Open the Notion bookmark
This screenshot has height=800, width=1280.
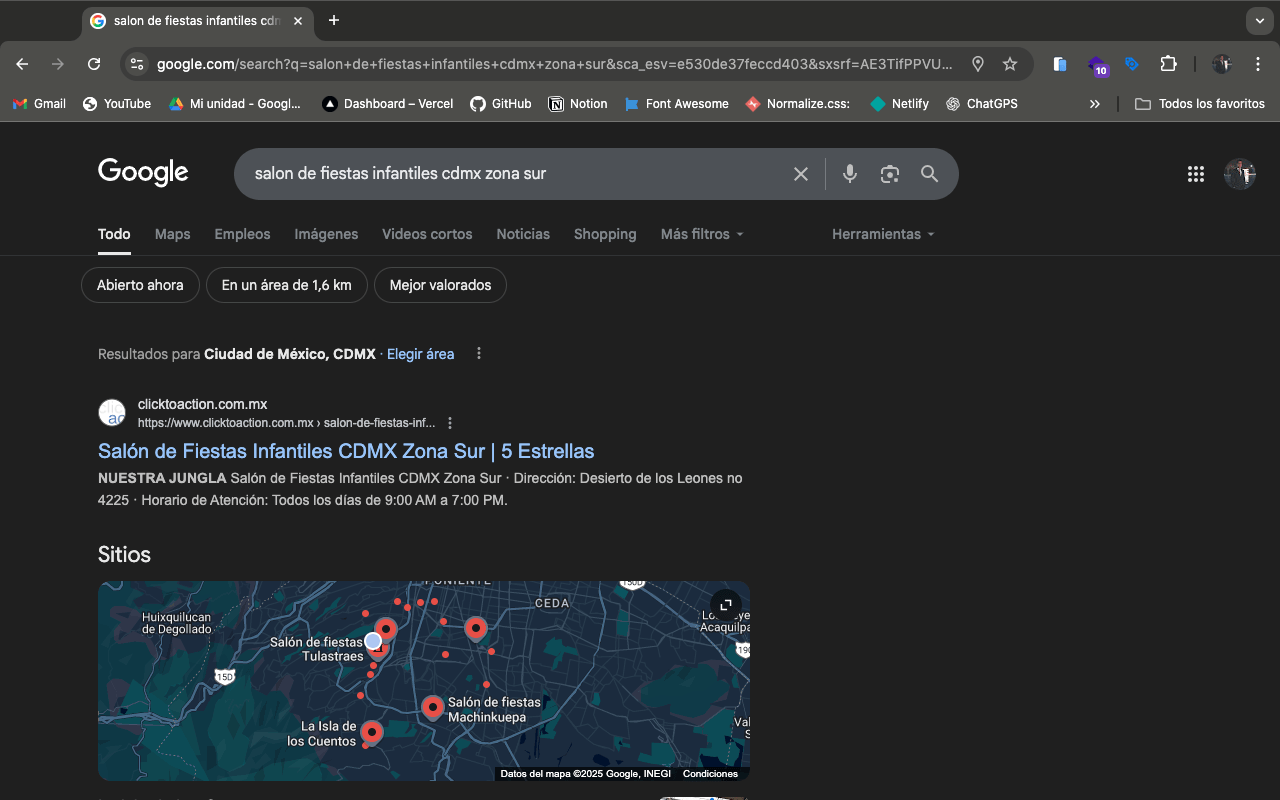[578, 104]
